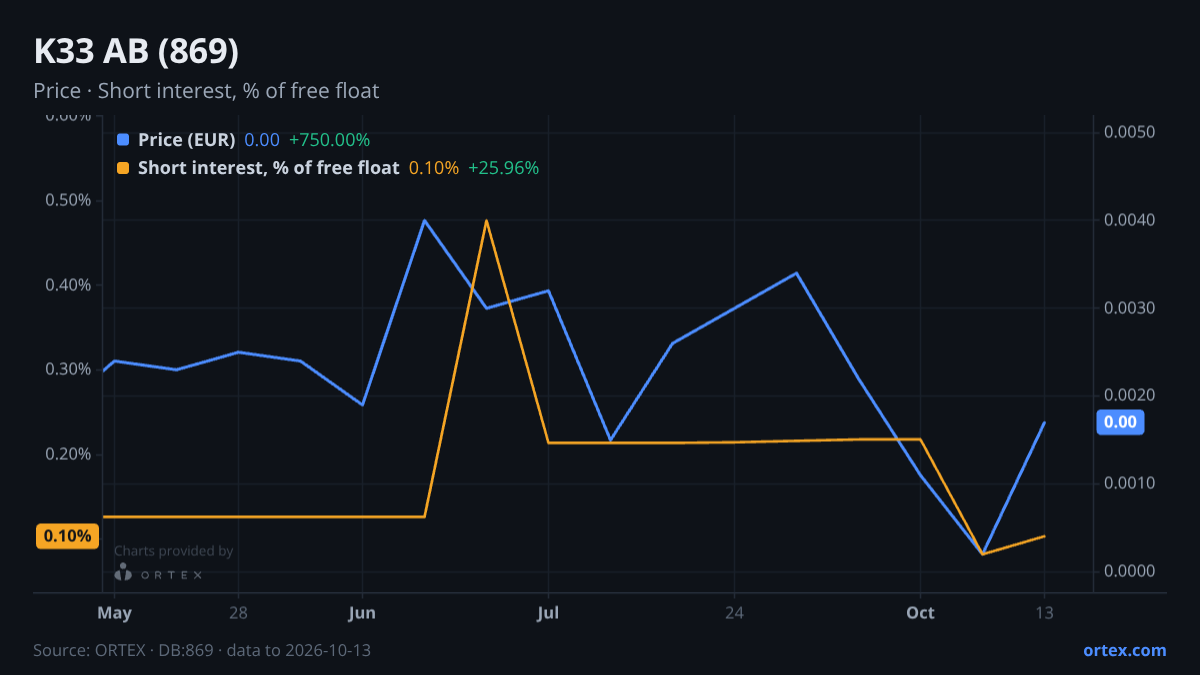Click 'Short interest, % of free float' legend label
Viewport: 1200px width, 675px height.
point(269,168)
